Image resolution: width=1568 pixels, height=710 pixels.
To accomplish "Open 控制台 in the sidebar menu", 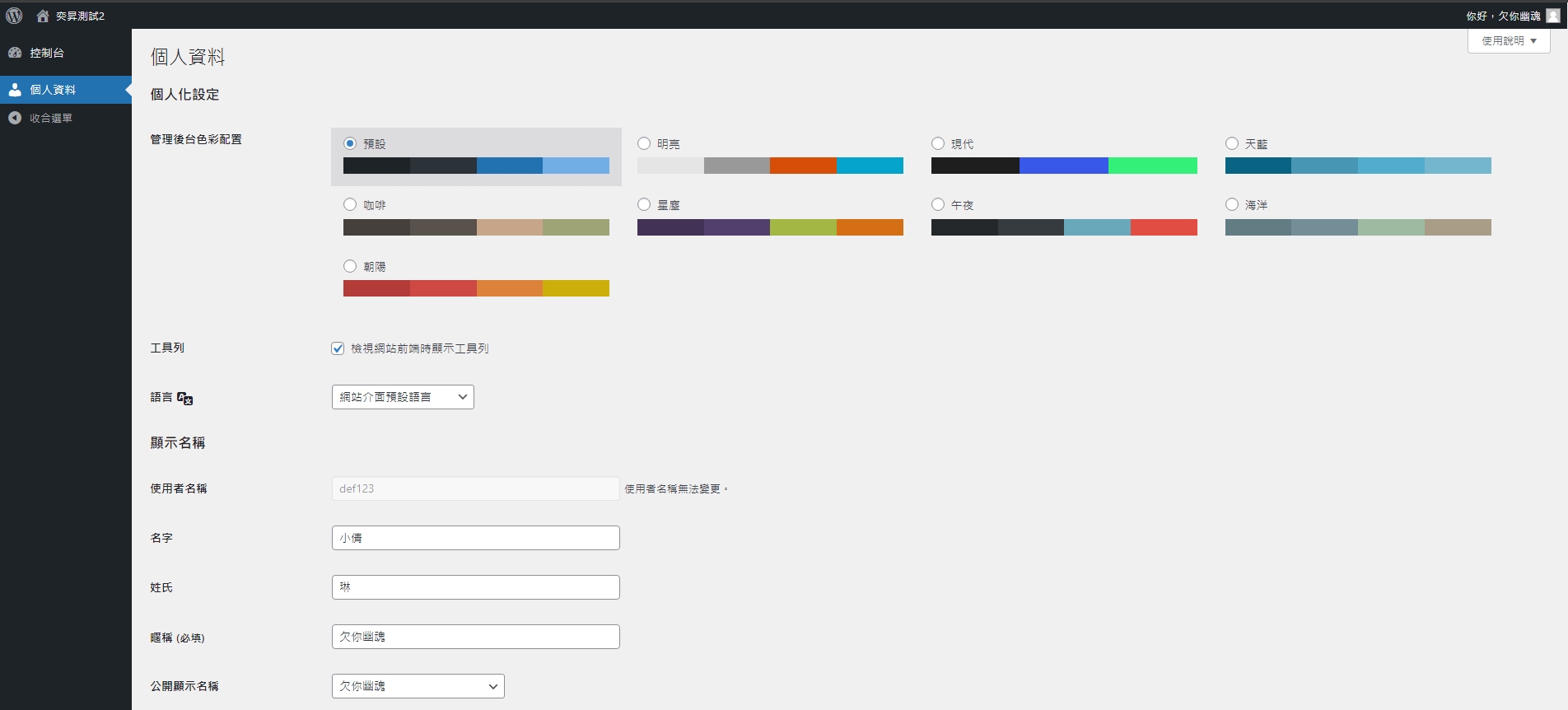I will pos(47,53).
